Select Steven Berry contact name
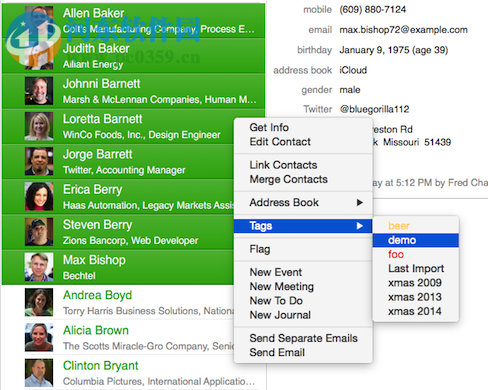 coord(97,225)
